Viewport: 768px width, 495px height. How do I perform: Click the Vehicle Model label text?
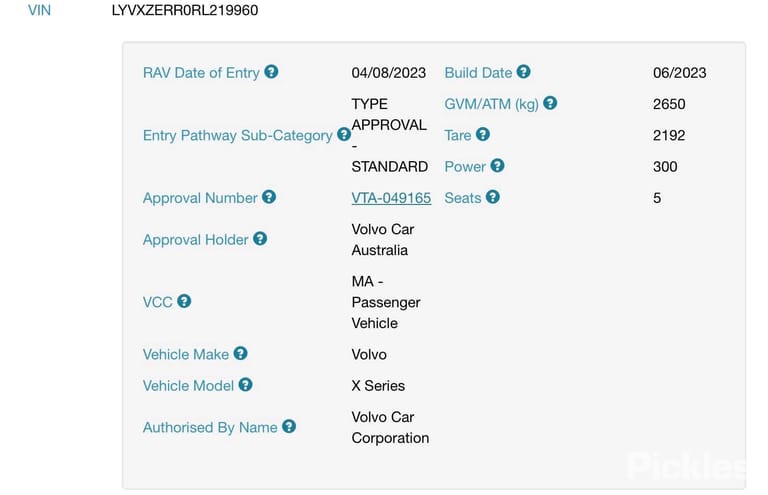coord(189,386)
